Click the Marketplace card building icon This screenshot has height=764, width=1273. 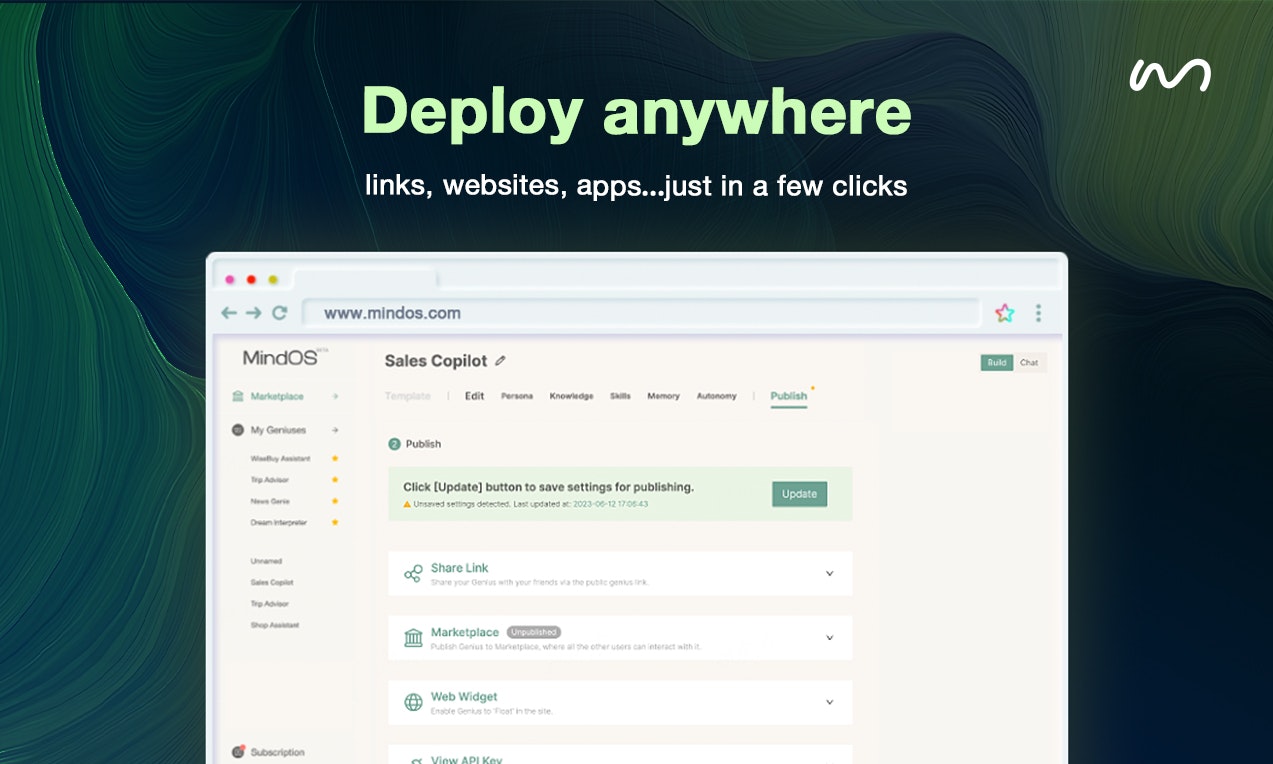tap(413, 638)
